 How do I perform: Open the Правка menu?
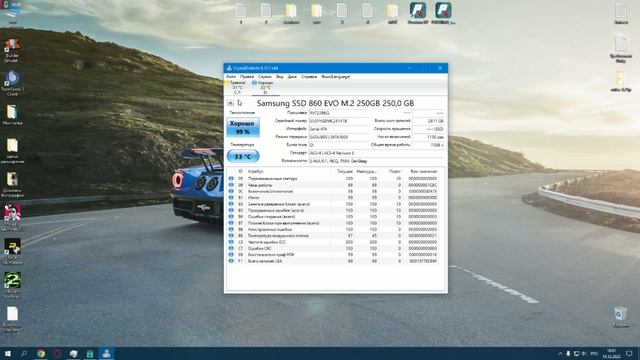(247, 77)
